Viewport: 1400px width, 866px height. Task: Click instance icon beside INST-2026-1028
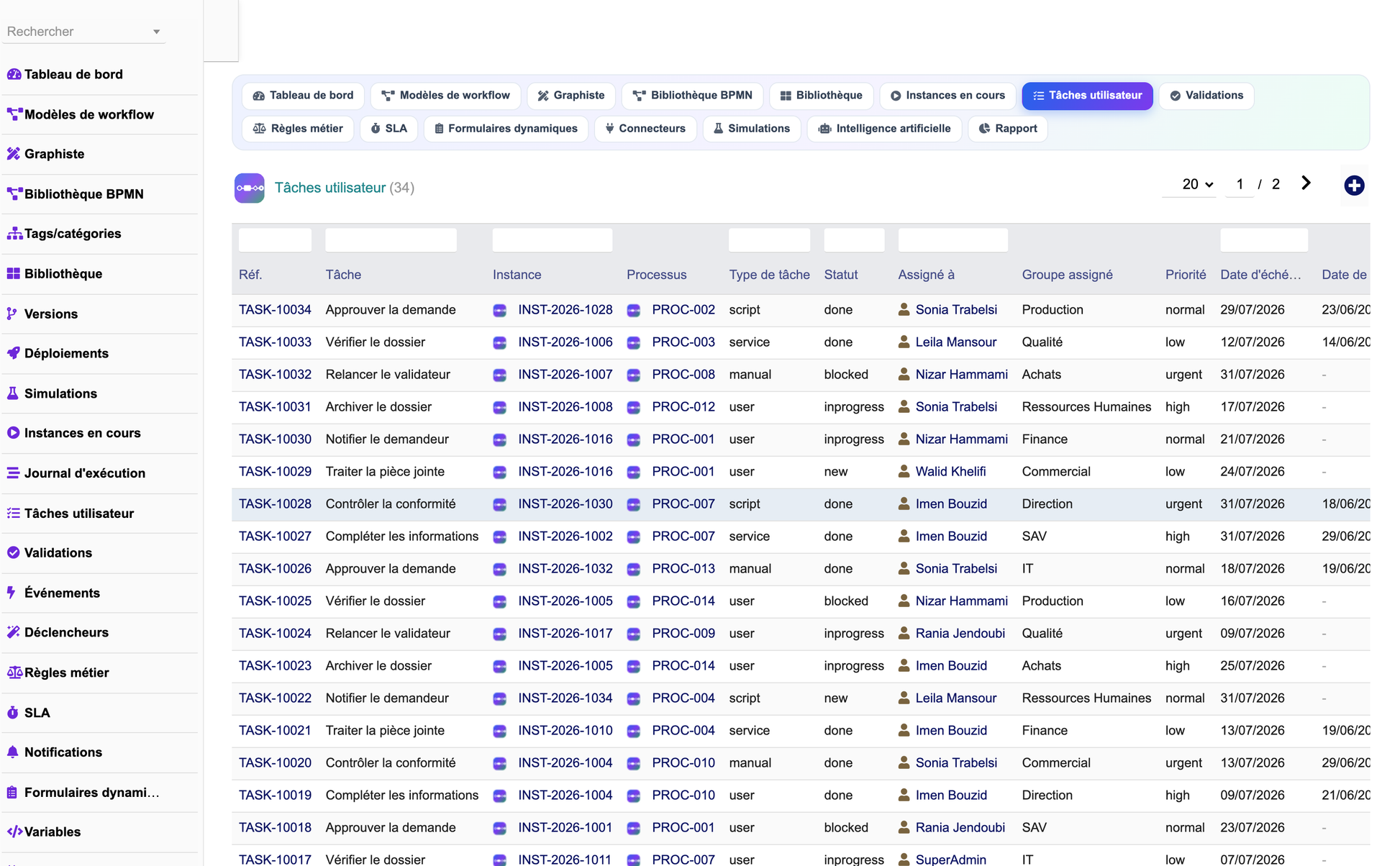499,311
